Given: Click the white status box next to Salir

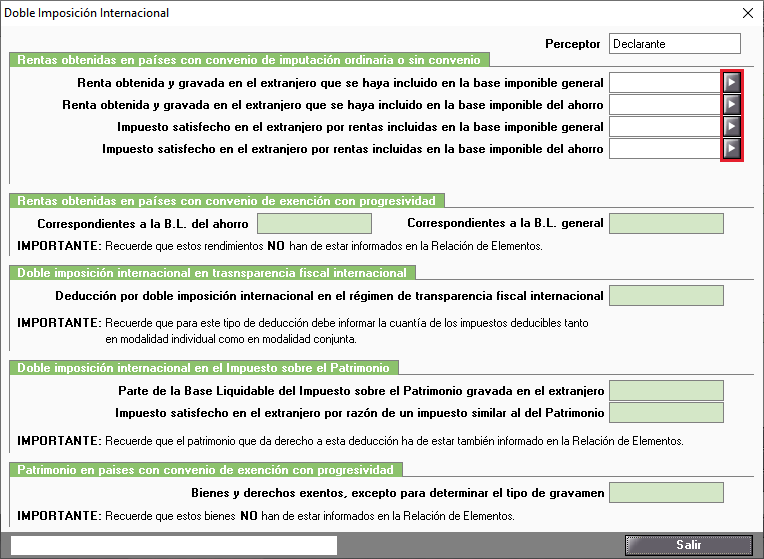Looking at the screenshot, I should [x=174, y=545].
